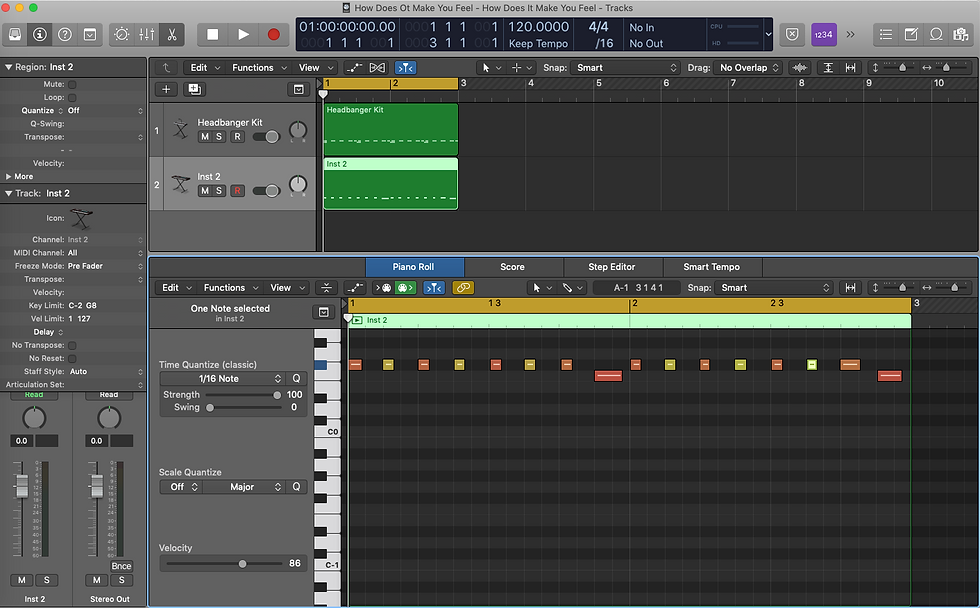
Task: Toggle Piano Roll MIDI In icon
Action: tap(382, 287)
